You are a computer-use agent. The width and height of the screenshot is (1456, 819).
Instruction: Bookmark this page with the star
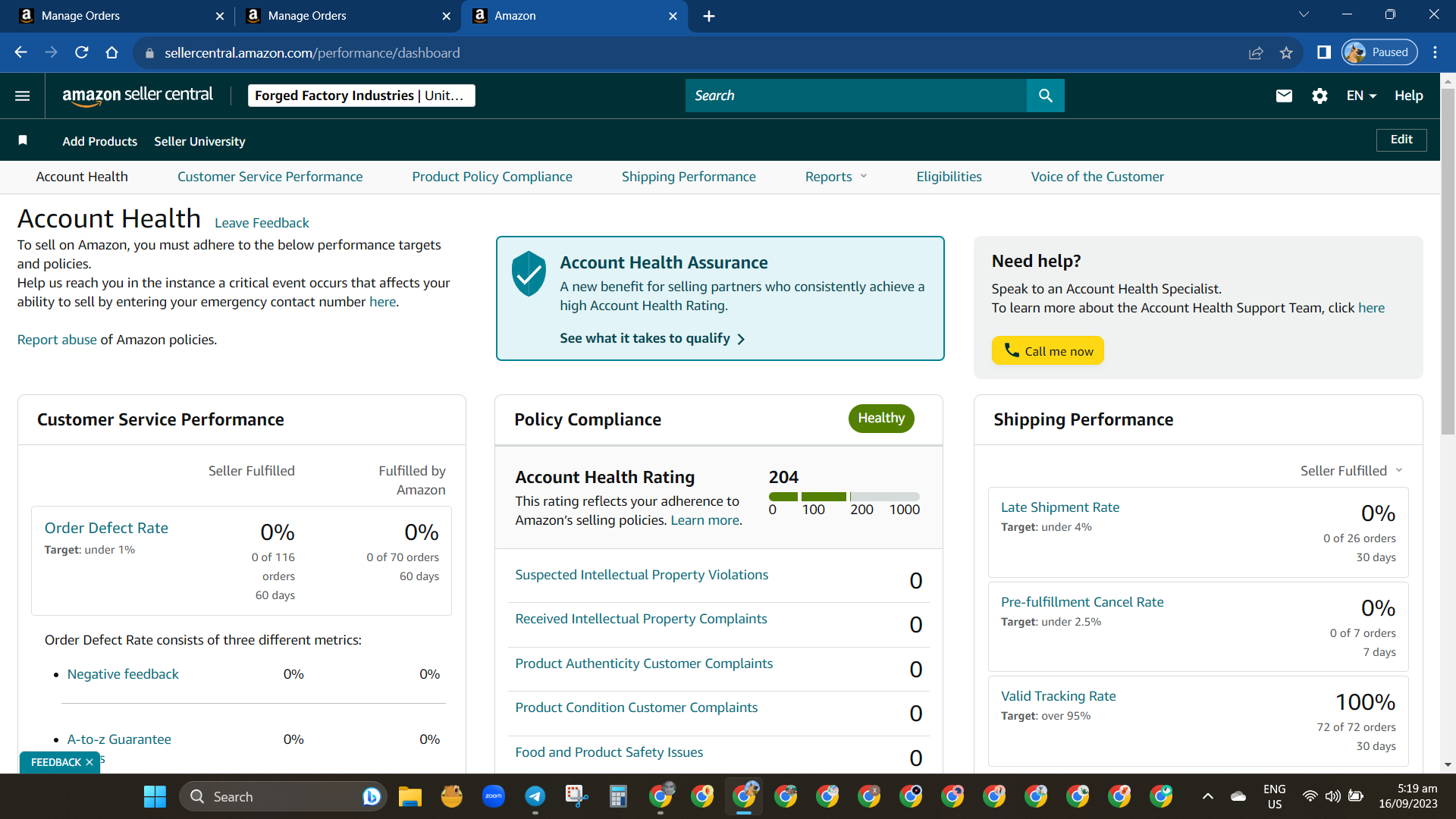click(1286, 52)
